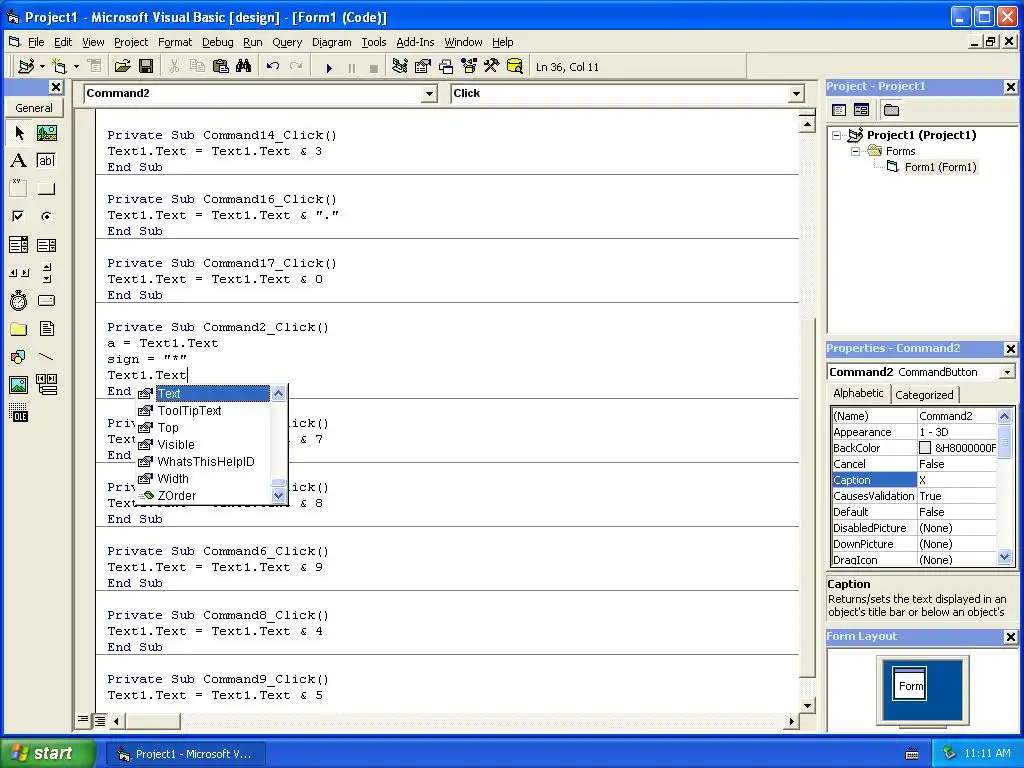The height and width of the screenshot is (768, 1024).
Task: Click View Object in the Project panel
Action: click(861, 110)
